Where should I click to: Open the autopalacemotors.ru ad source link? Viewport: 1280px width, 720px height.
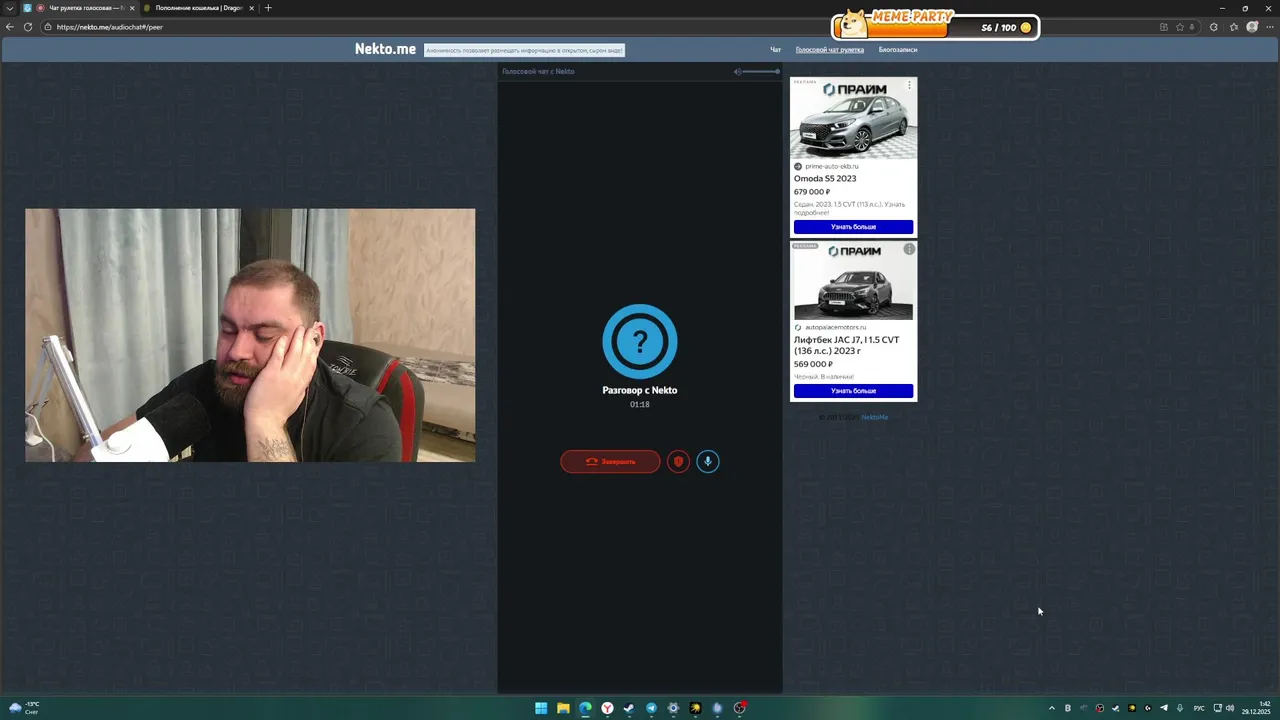pos(835,327)
